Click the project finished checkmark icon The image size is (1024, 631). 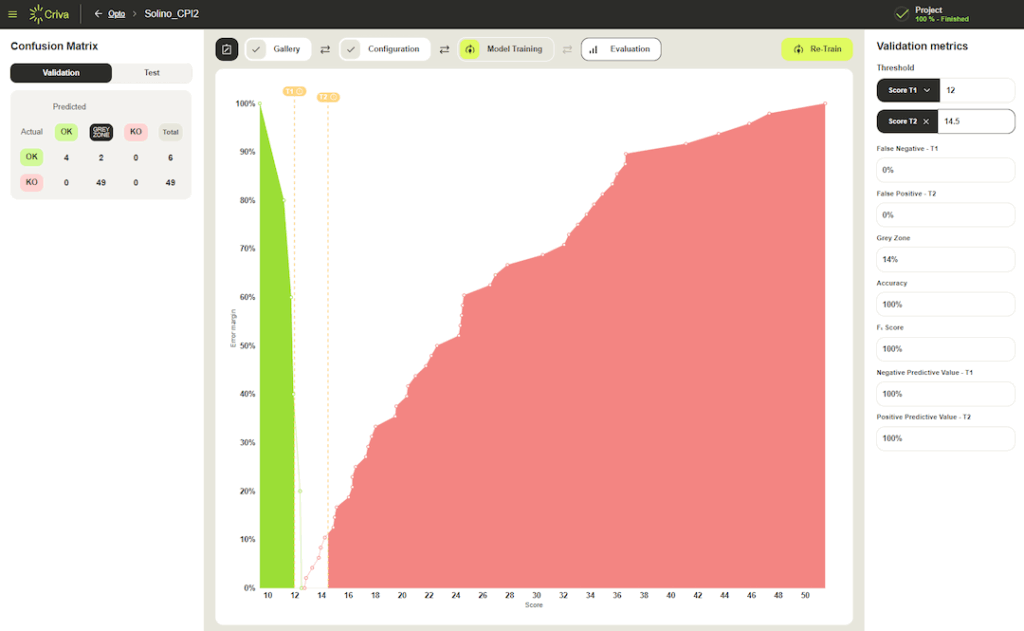(901, 14)
